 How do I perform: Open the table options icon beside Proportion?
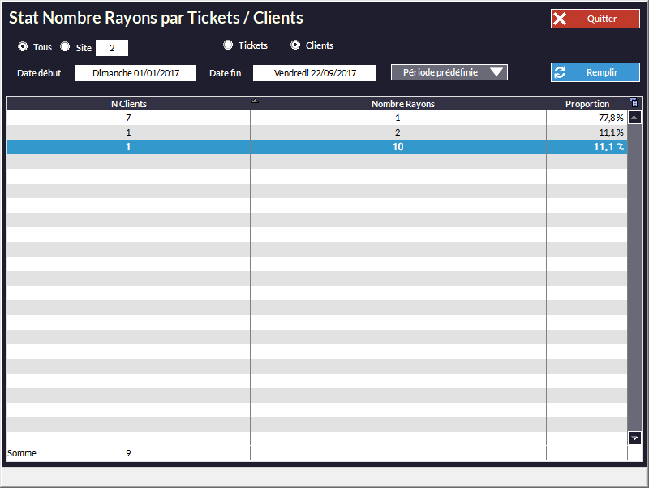coord(634,102)
